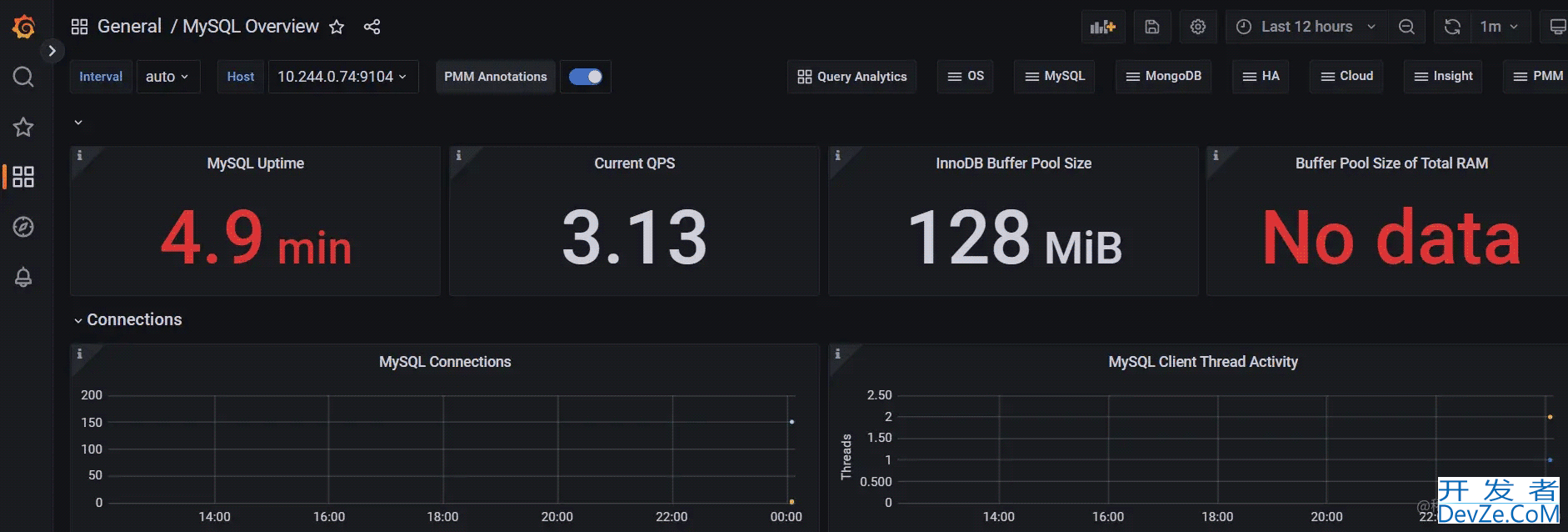Refresh the dashboard now

click(x=1452, y=27)
